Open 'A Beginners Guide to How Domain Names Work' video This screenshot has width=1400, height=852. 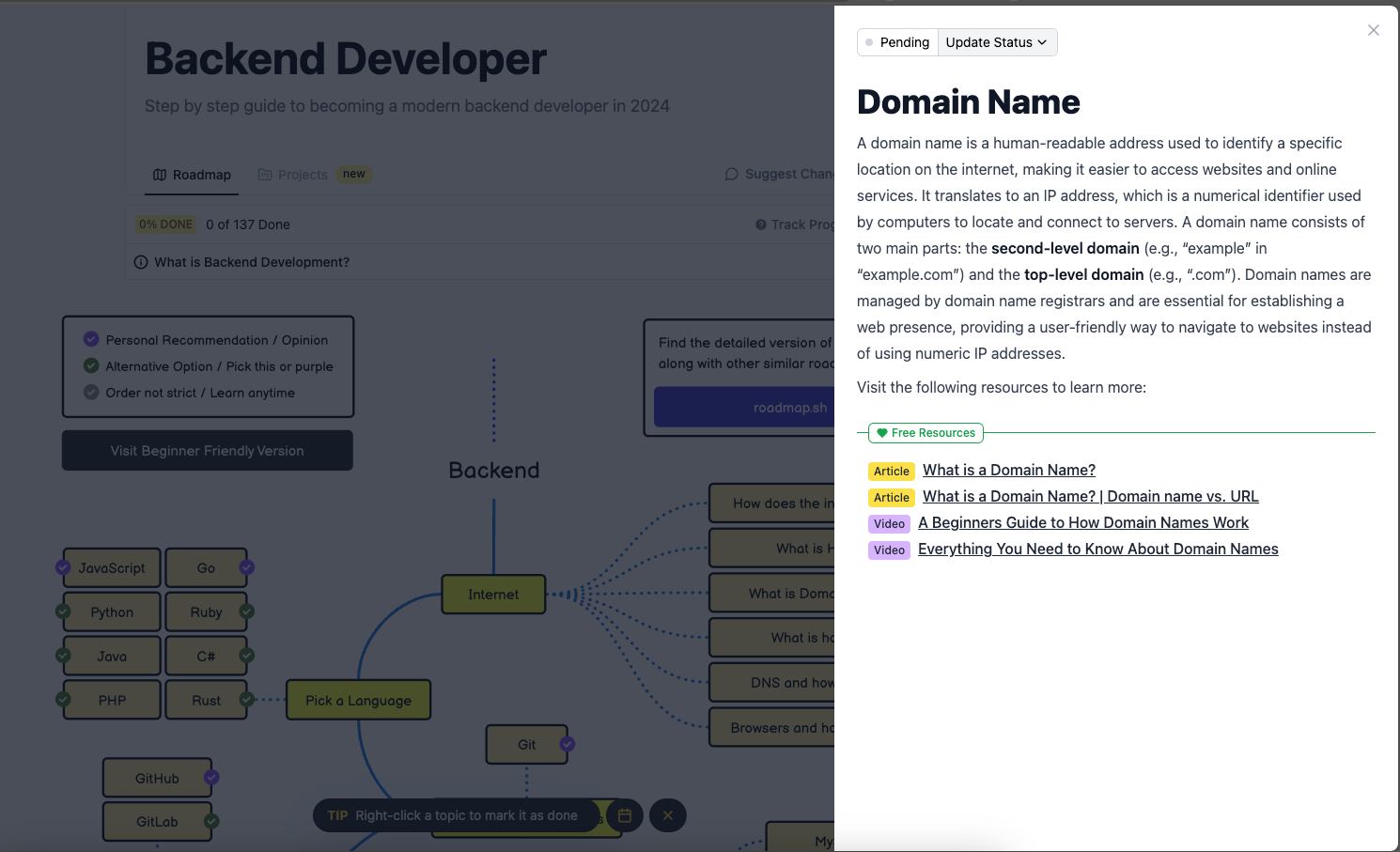[x=1083, y=522]
